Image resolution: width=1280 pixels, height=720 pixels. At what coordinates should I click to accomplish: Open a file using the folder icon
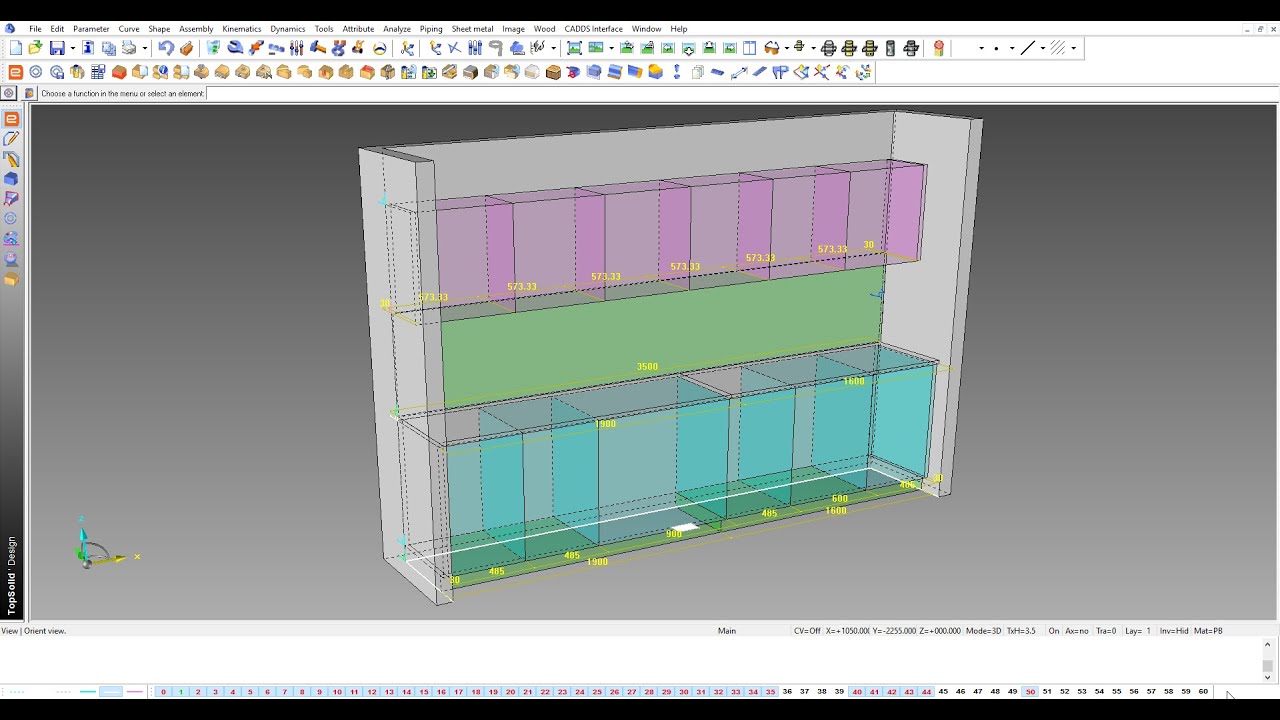click(36, 47)
